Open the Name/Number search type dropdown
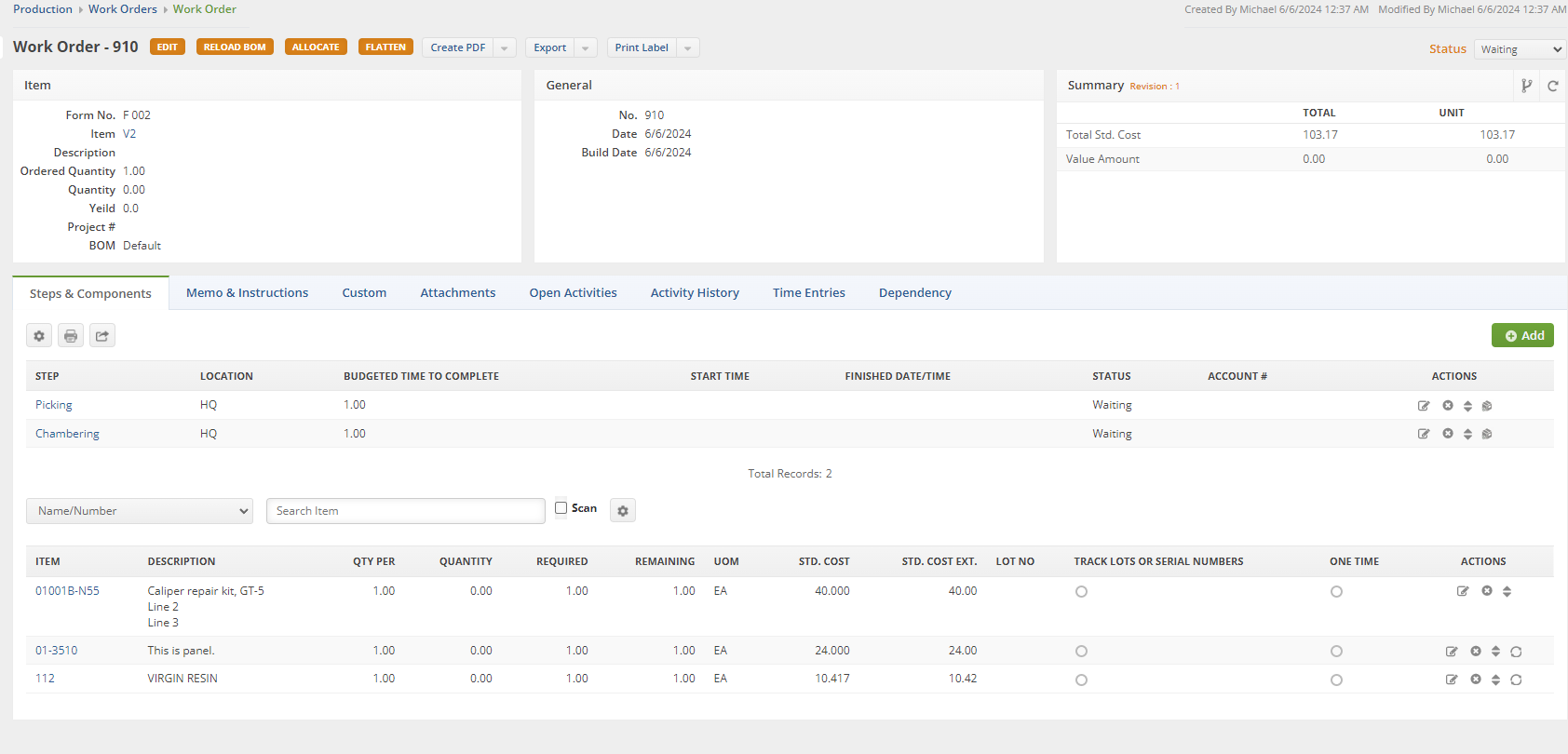 (140, 511)
